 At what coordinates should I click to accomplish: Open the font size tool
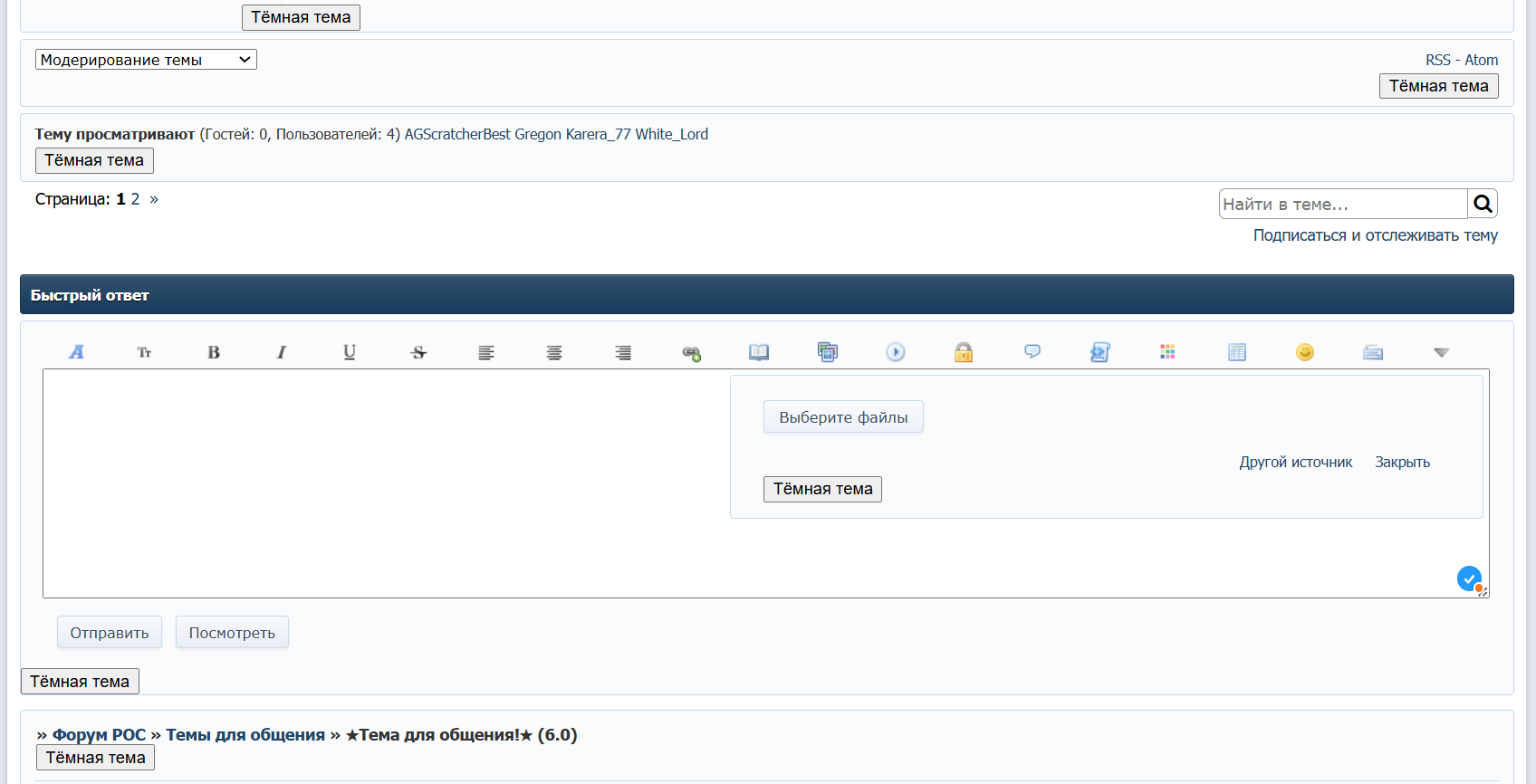click(144, 352)
